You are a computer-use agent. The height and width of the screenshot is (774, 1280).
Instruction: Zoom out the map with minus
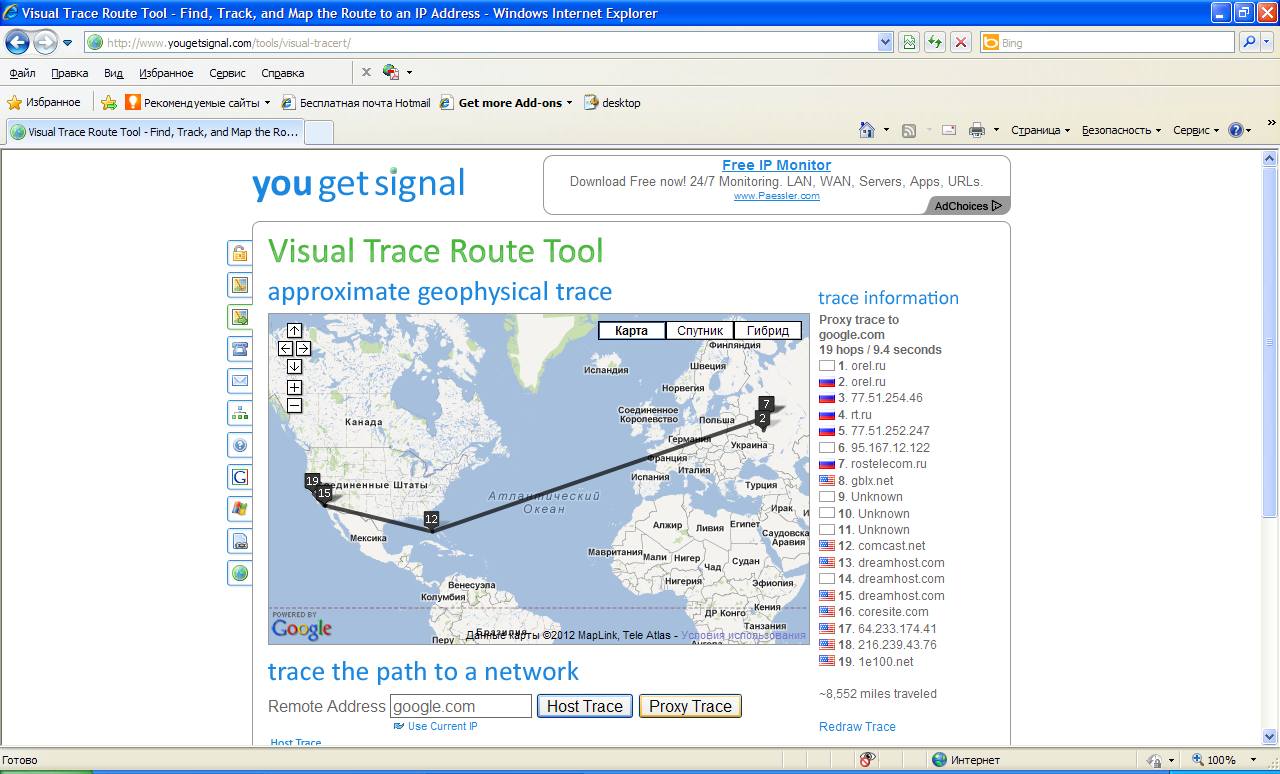294,406
